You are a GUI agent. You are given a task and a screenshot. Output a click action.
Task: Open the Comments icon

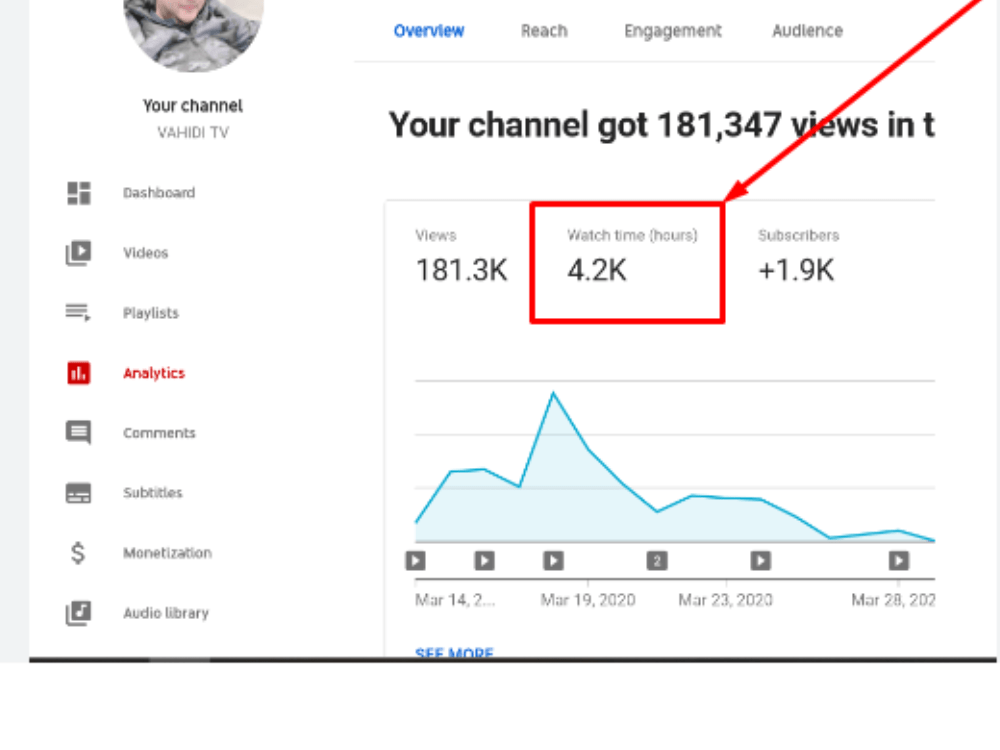click(x=78, y=432)
